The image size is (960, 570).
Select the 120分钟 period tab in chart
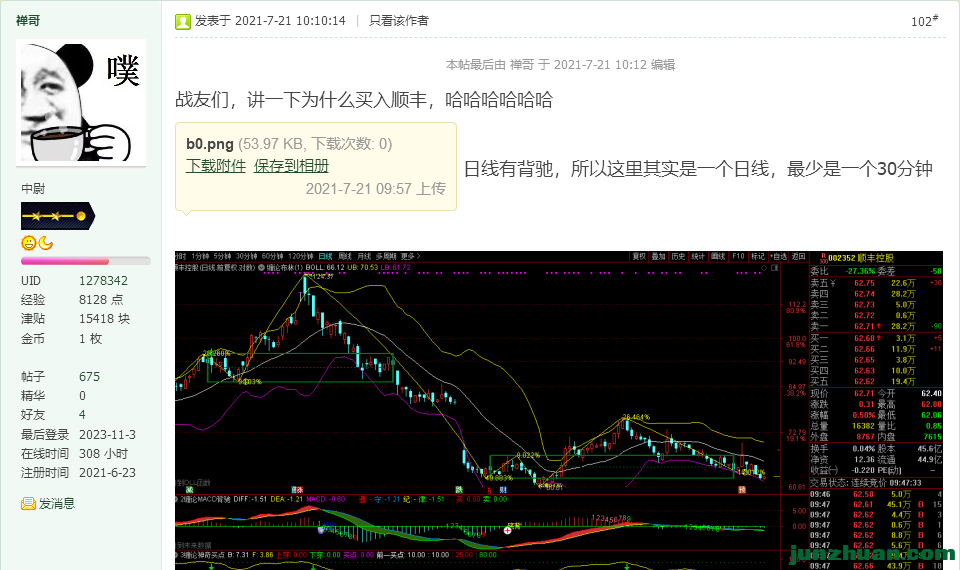(301, 256)
